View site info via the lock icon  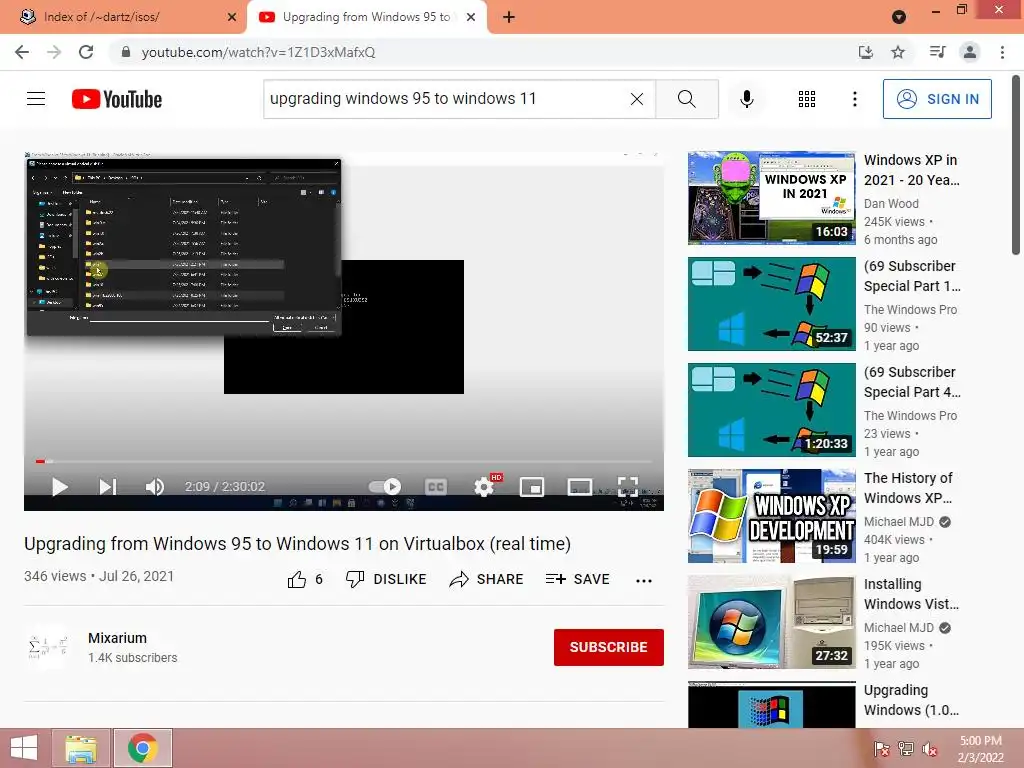click(x=126, y=52)
